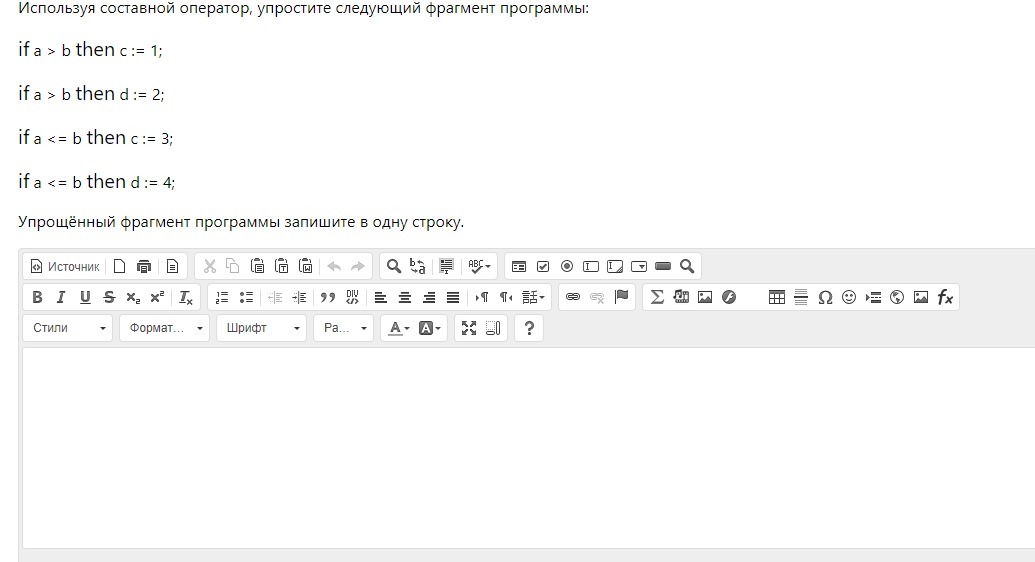Click the Undo arrow
This screenshot has width=1035, height=562.
[334, 266]
